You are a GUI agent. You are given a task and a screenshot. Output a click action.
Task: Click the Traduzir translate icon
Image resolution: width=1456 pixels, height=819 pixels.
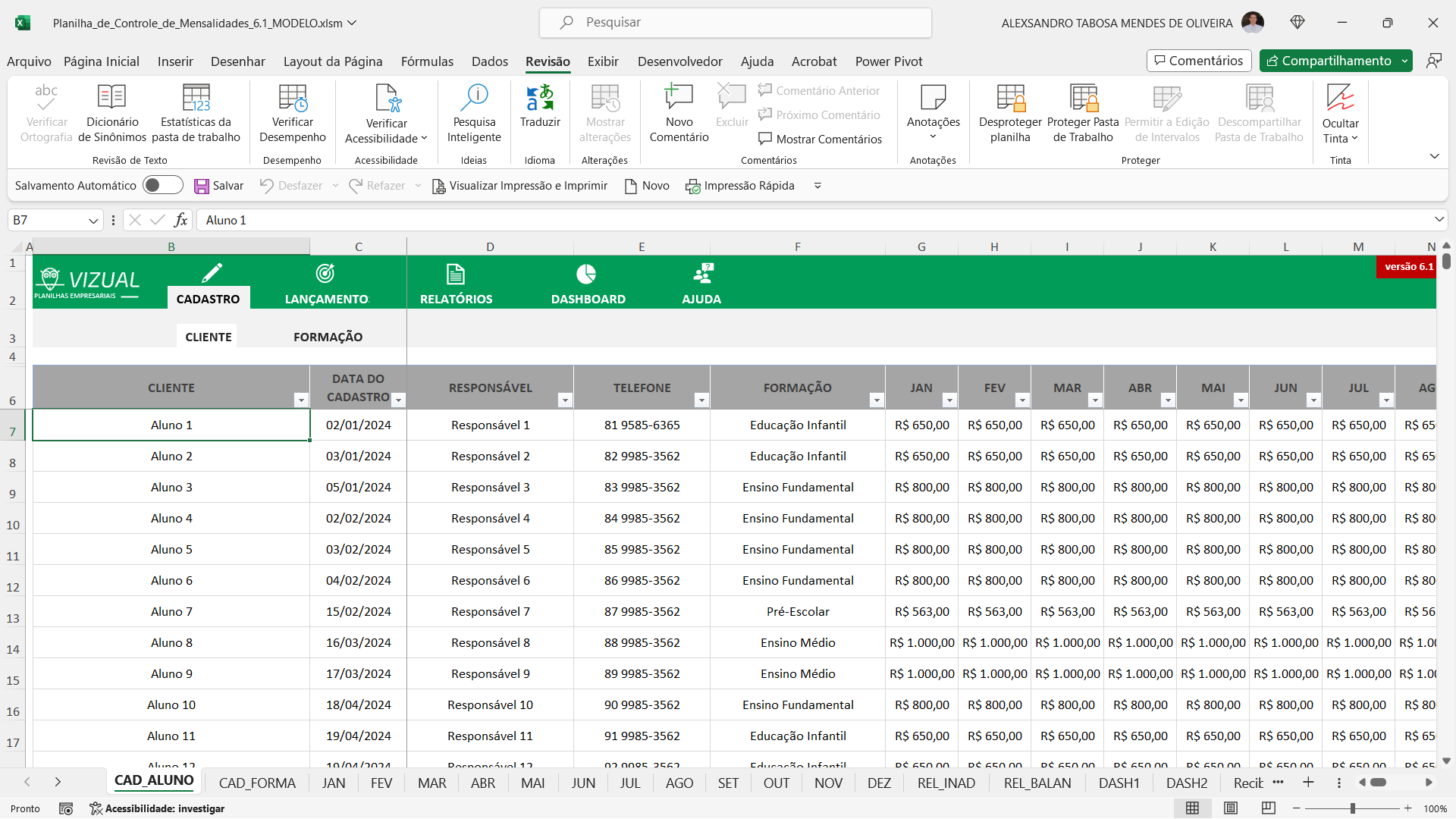pyautogui.click(x=540, y=98)
